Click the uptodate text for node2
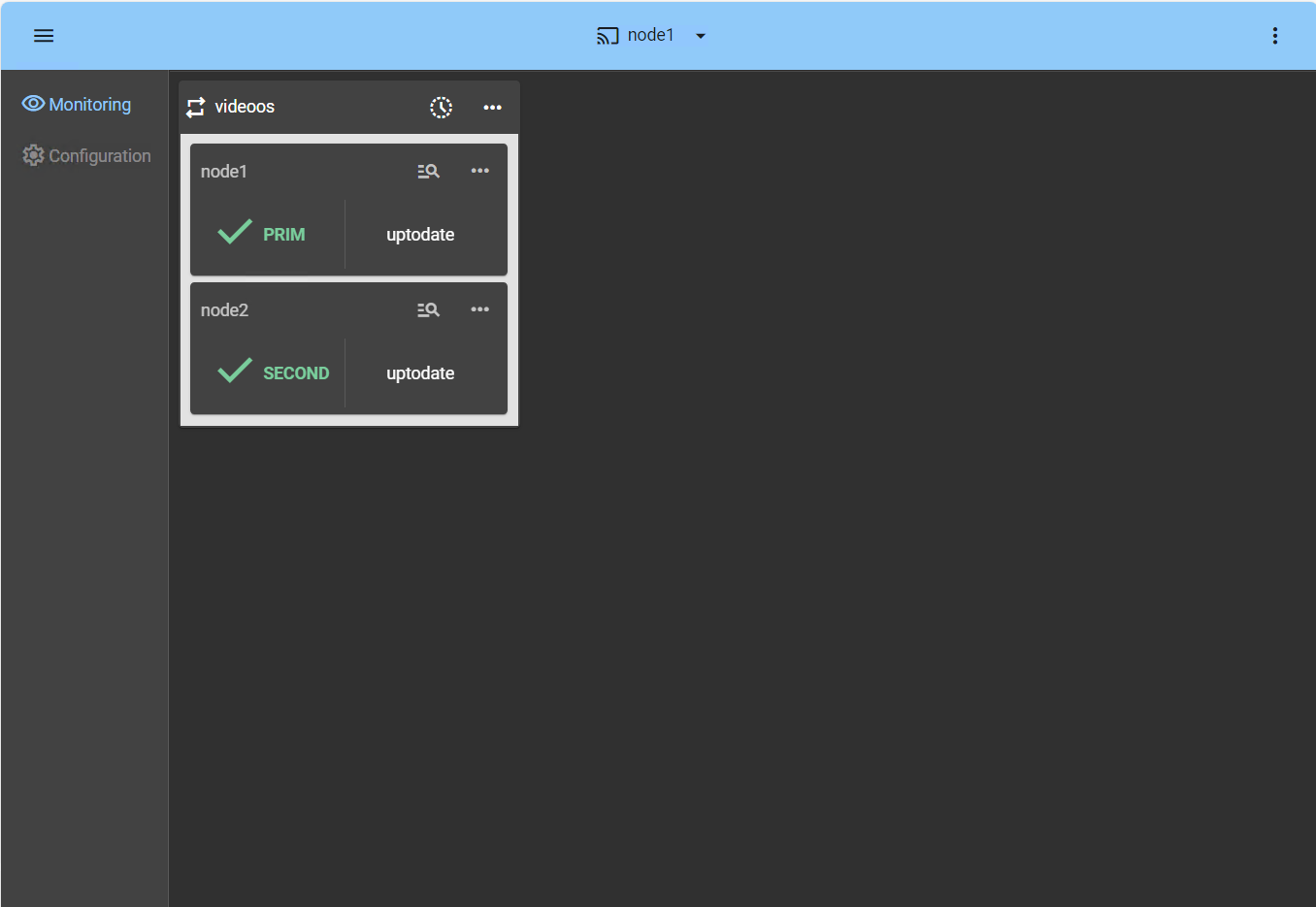This screenshot has width=1316, height=907. [x=420, y=373]
